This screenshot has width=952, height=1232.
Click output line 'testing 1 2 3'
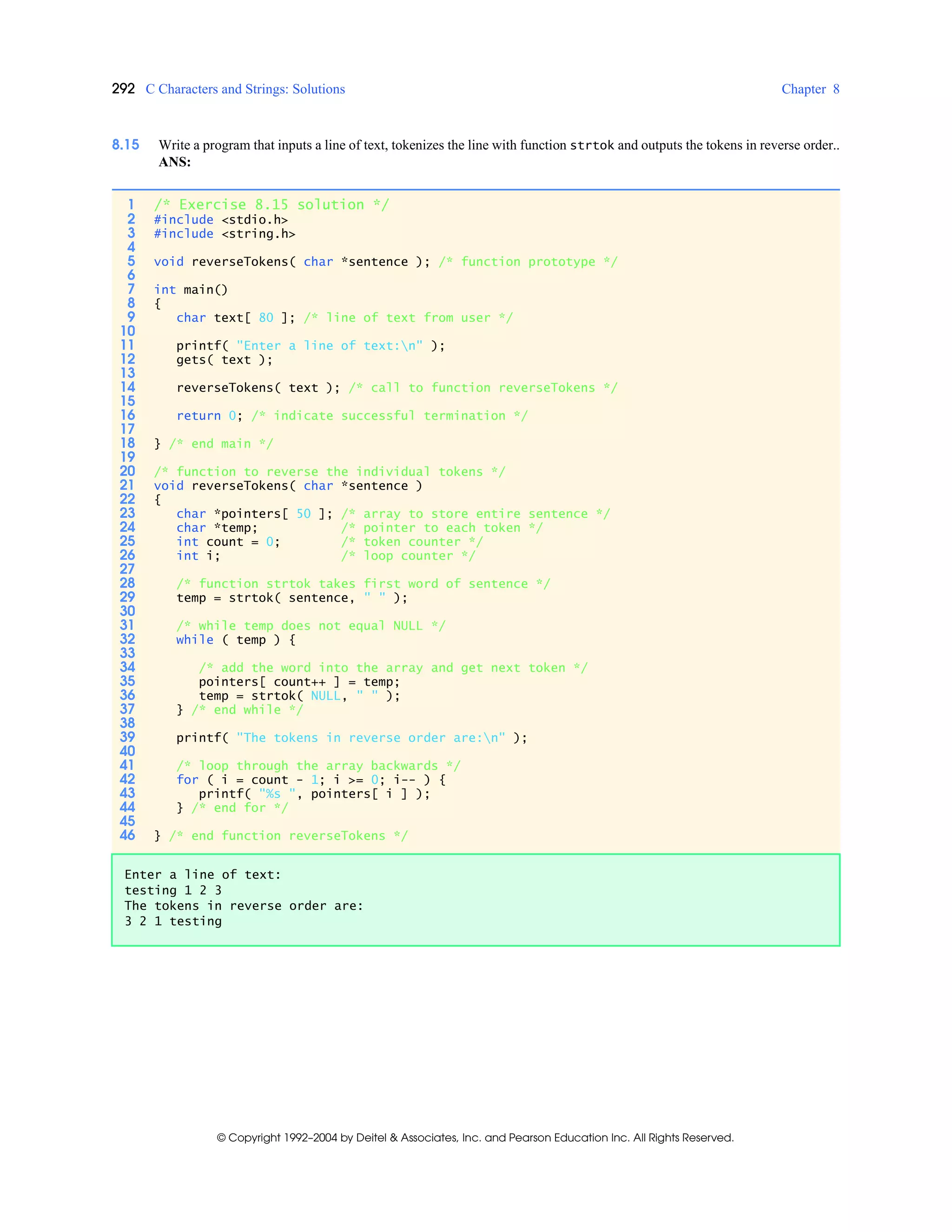tap(173, 890)
